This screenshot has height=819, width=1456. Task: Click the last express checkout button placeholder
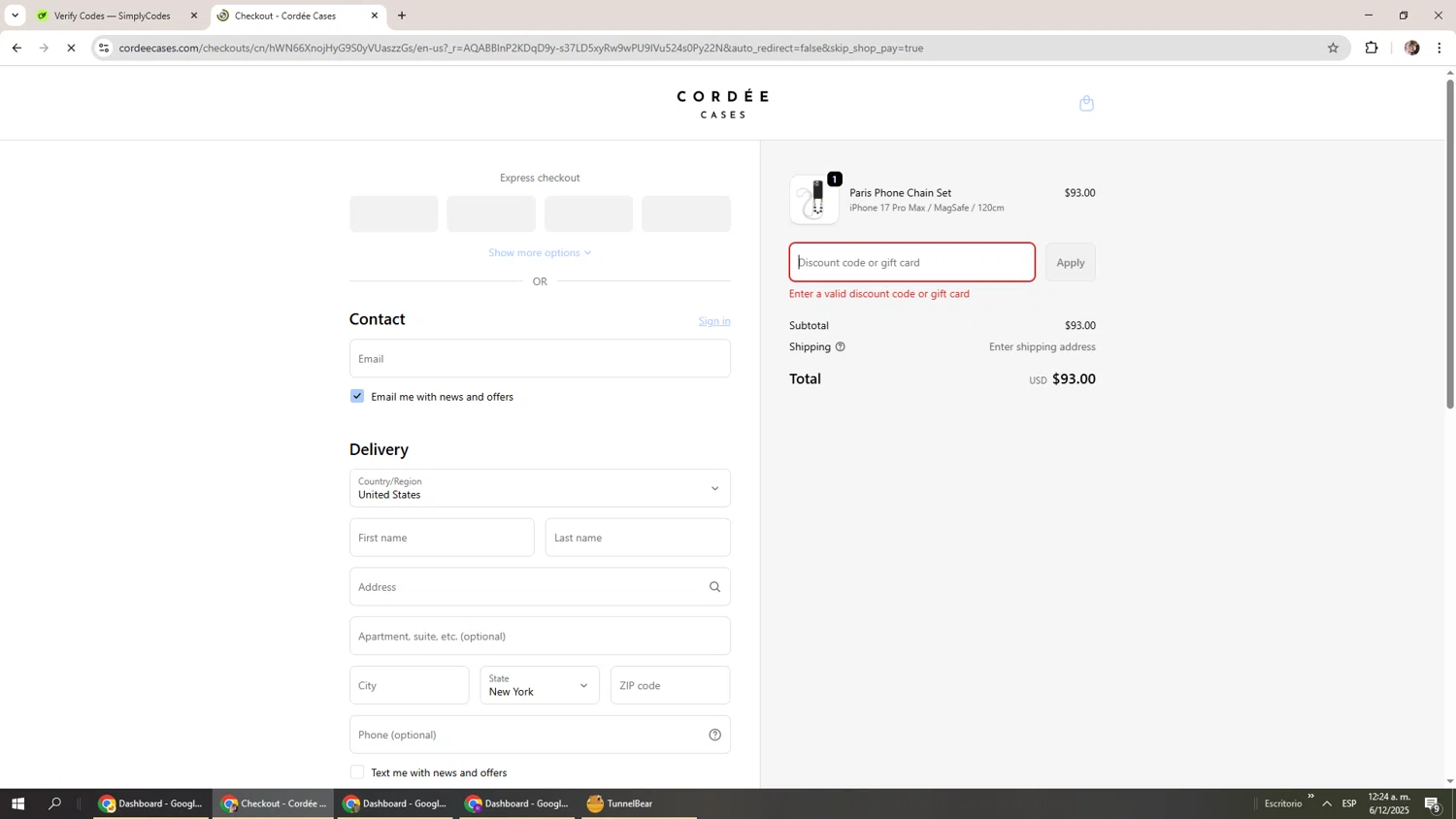(x=686, y=213)
